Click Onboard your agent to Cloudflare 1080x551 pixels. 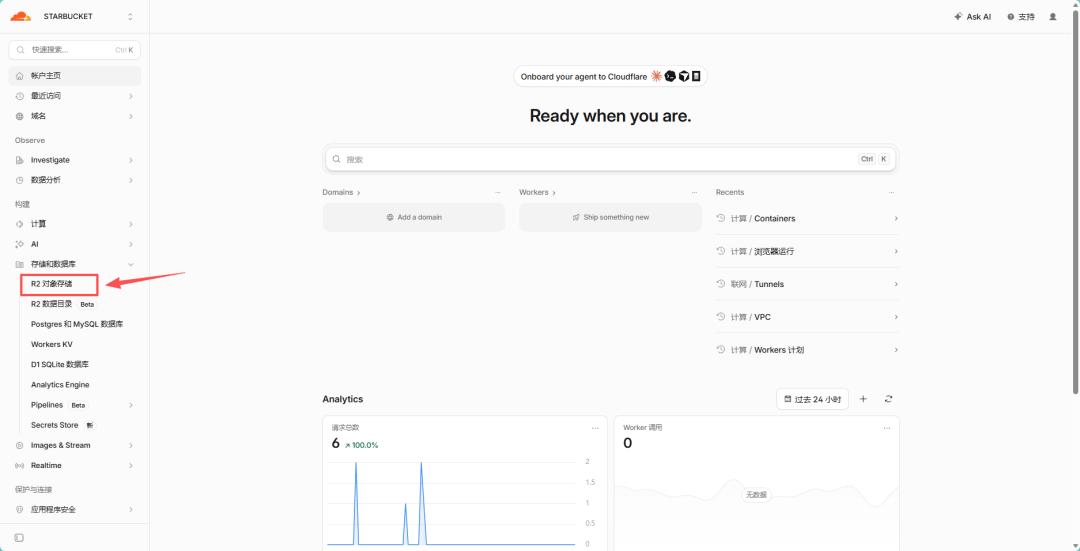click(x=610, y=76)
